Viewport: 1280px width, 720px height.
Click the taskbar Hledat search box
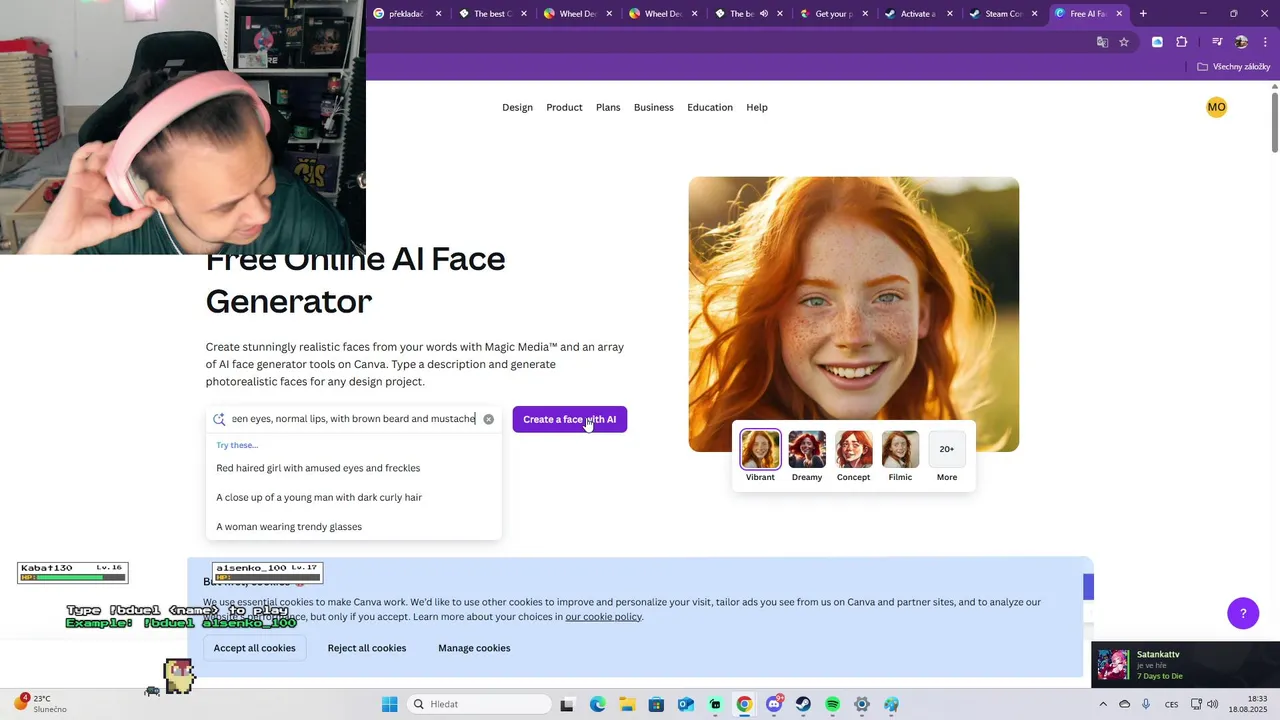click(x=481, y=704)
